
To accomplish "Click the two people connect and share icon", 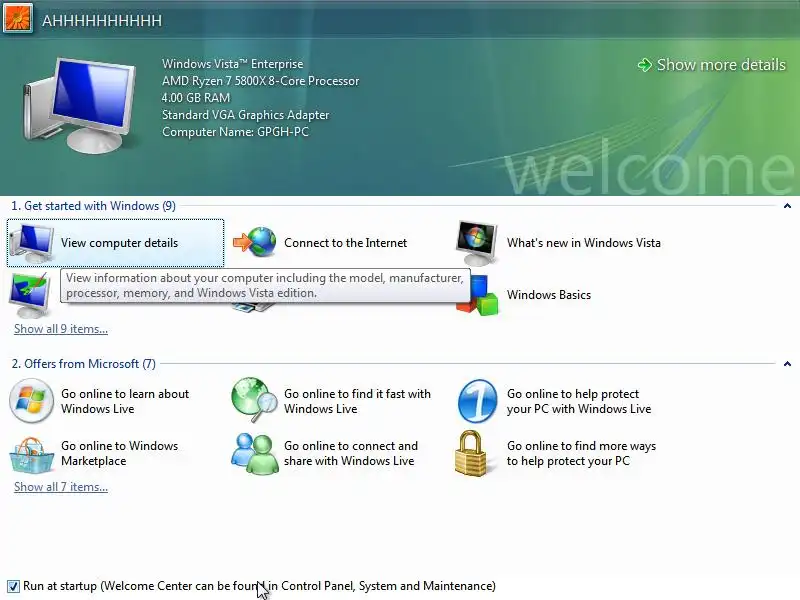I will (254, 454).
